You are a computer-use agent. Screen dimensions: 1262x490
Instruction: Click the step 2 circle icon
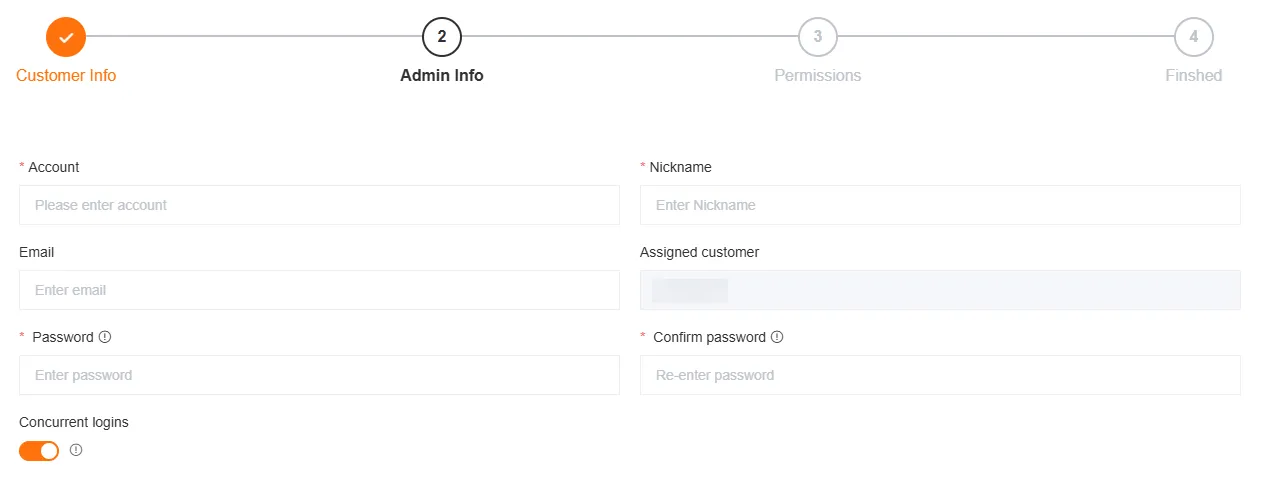[442, 37]
